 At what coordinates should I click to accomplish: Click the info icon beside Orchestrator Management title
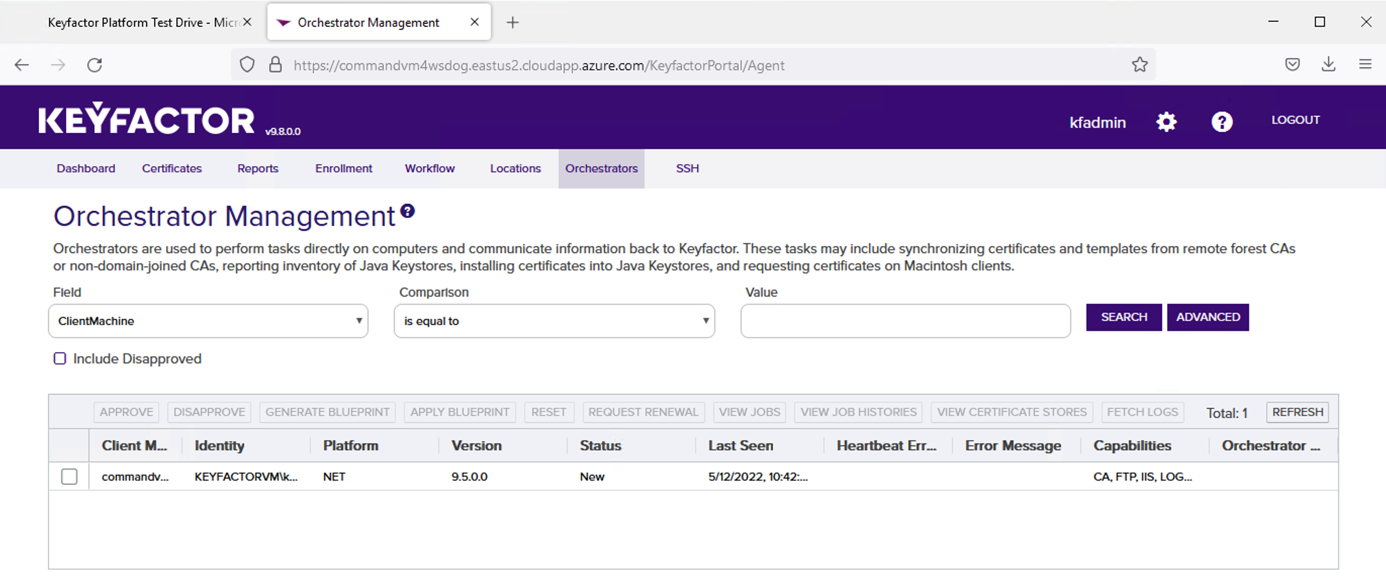coord(407,212)
